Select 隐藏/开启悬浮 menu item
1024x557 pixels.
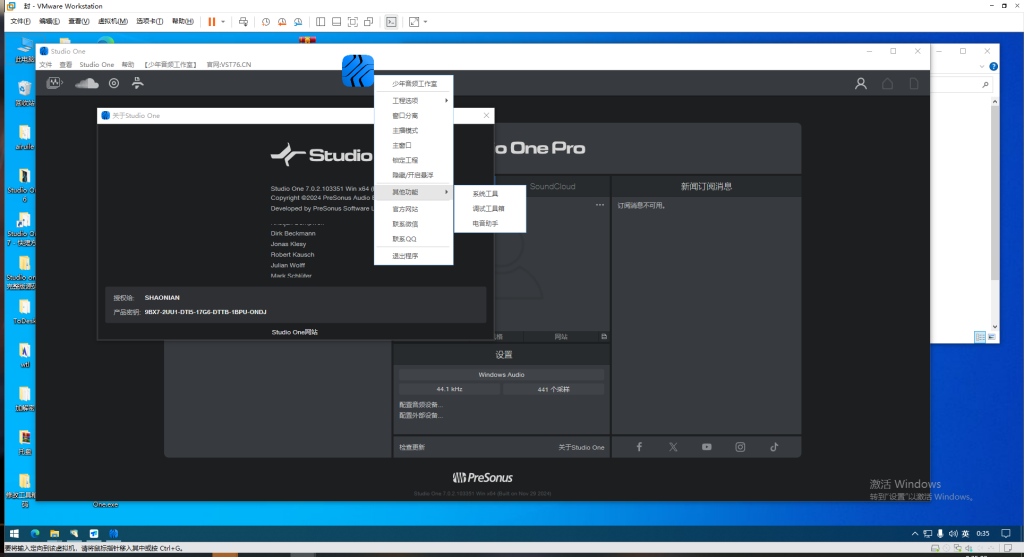413,175
